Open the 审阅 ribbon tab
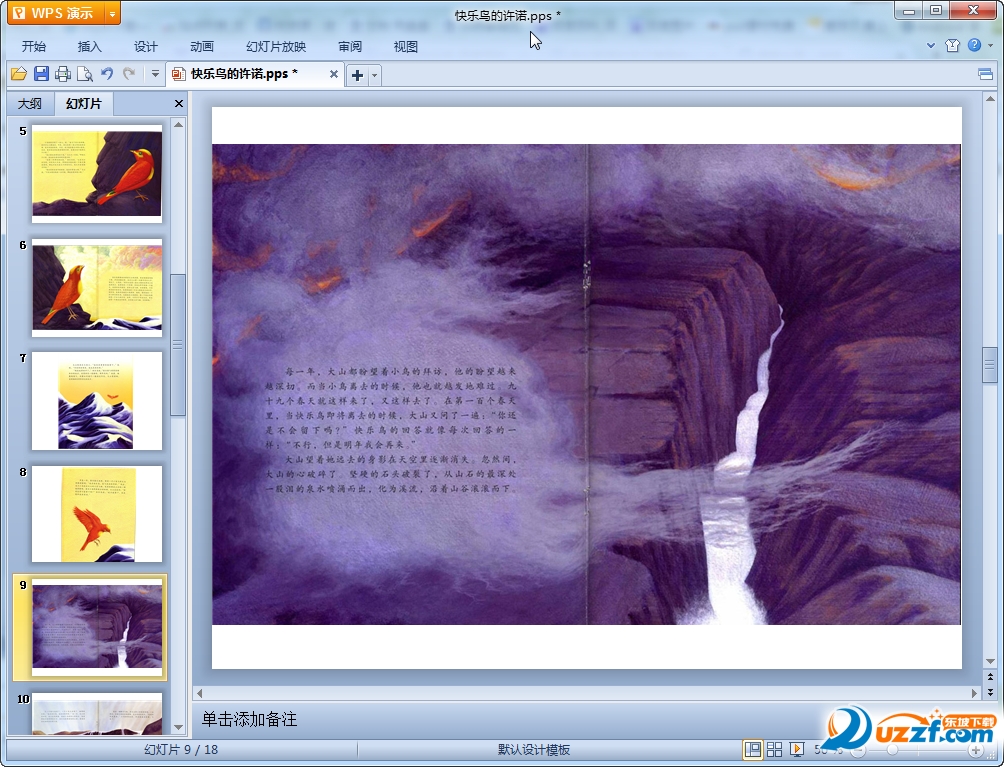This screenshot has height=767, width=1004. pyautogui.click(x=350, y=47)
